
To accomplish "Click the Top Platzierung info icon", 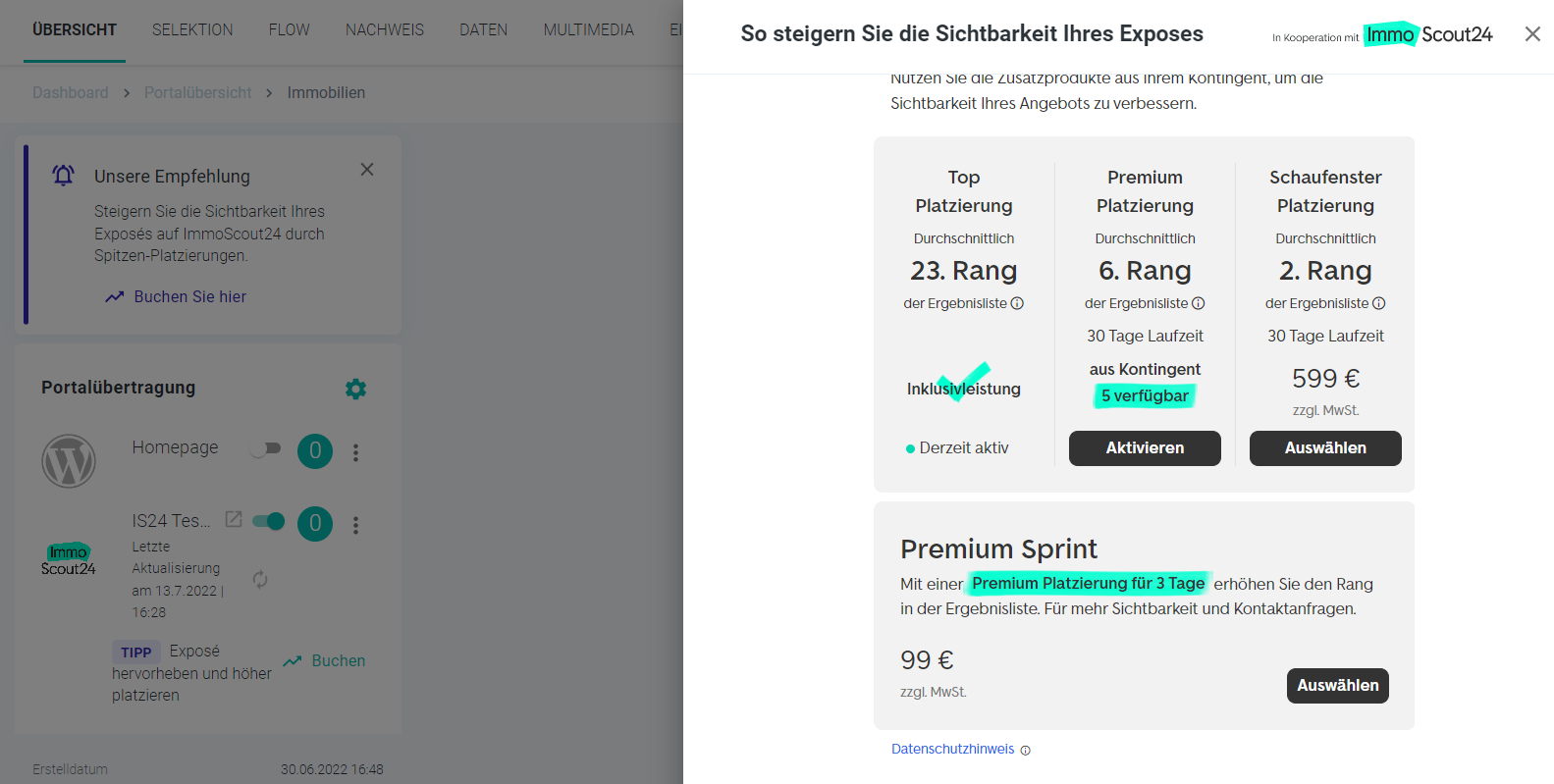I will [x=1018, y=303].
